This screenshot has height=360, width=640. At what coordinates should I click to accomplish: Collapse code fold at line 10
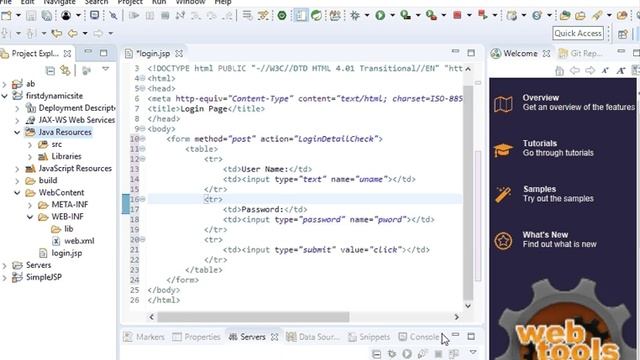(142, 139)
